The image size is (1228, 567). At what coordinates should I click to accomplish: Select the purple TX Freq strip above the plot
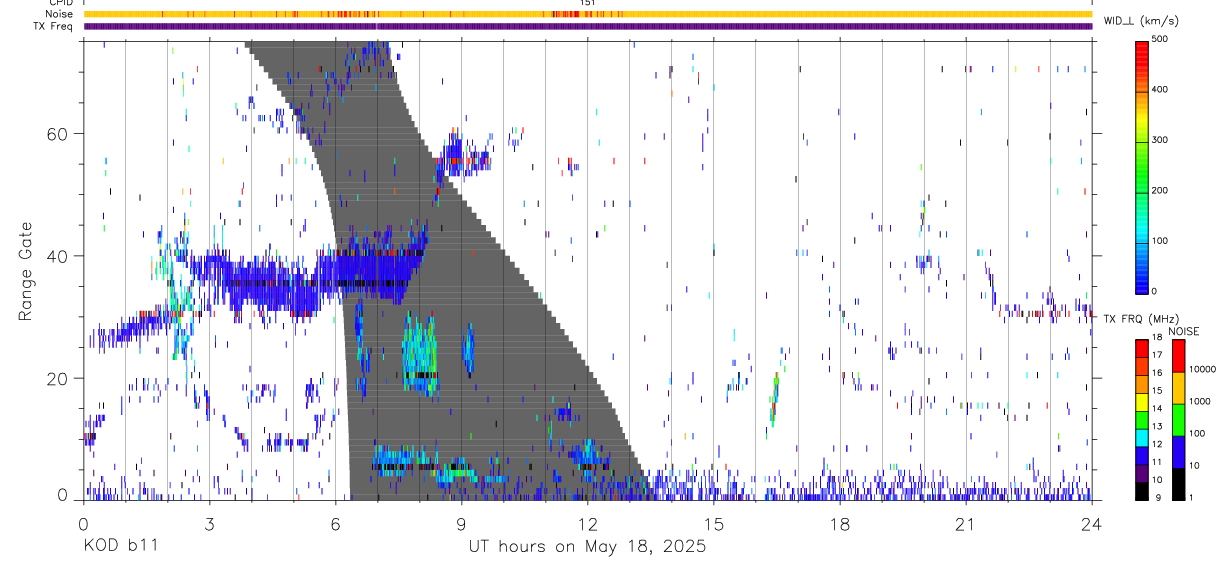pos(587,26)
